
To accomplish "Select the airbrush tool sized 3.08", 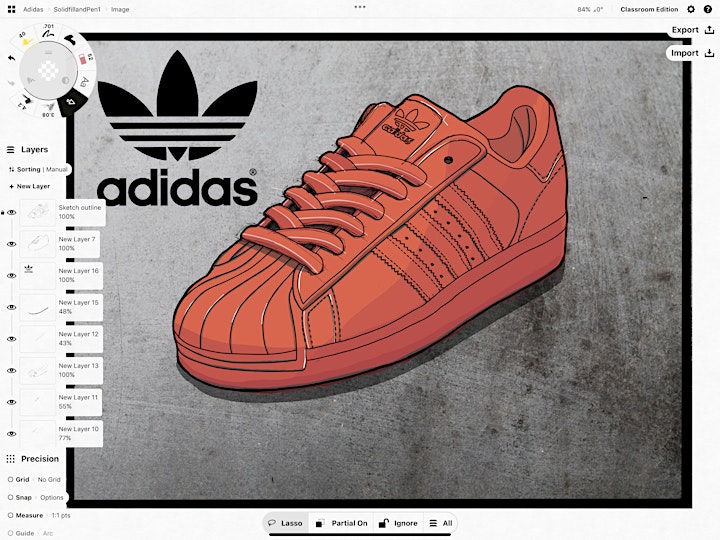I will (x=49, y=109).
